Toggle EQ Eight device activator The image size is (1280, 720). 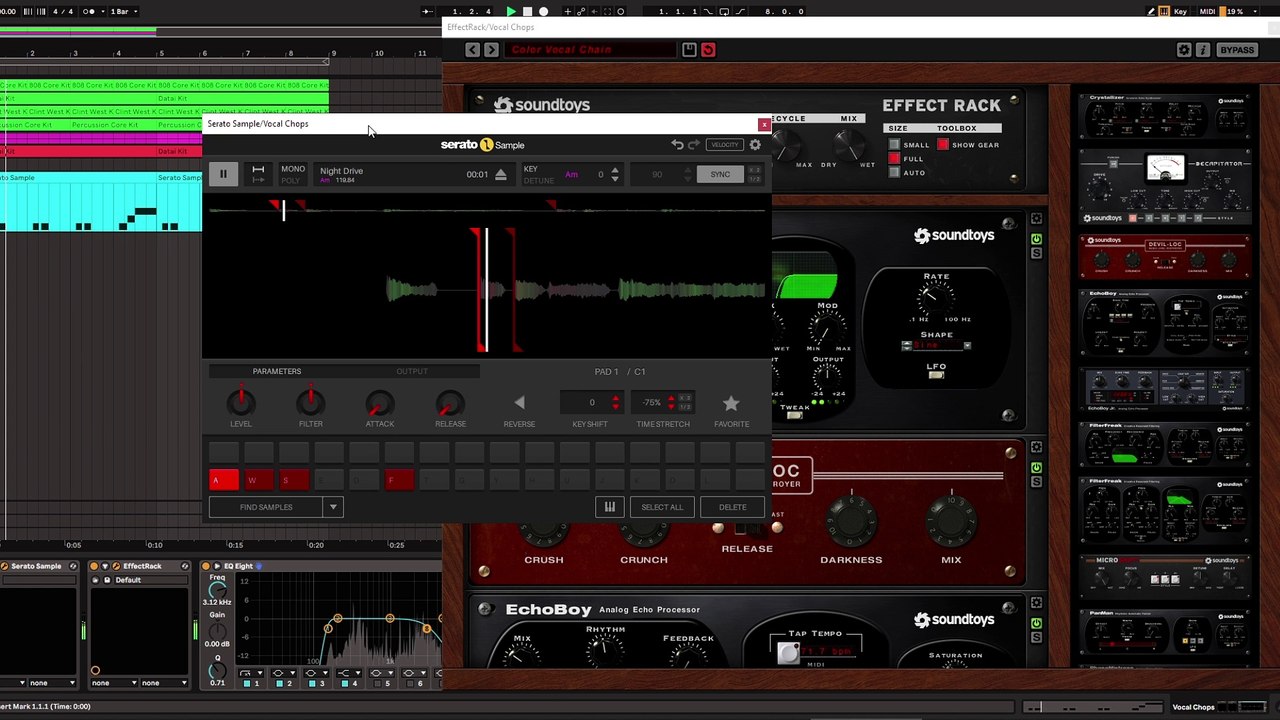(x=205, y=566)
